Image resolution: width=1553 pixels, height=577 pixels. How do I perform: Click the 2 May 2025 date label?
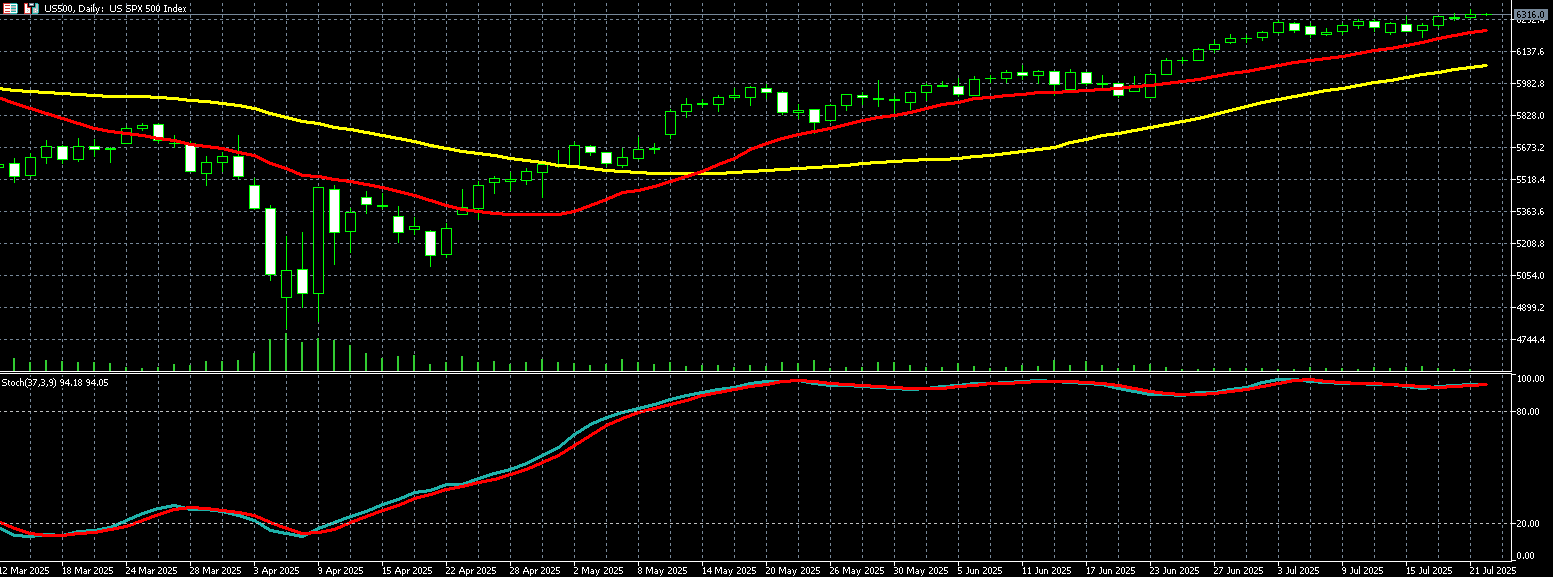(597, 570)
